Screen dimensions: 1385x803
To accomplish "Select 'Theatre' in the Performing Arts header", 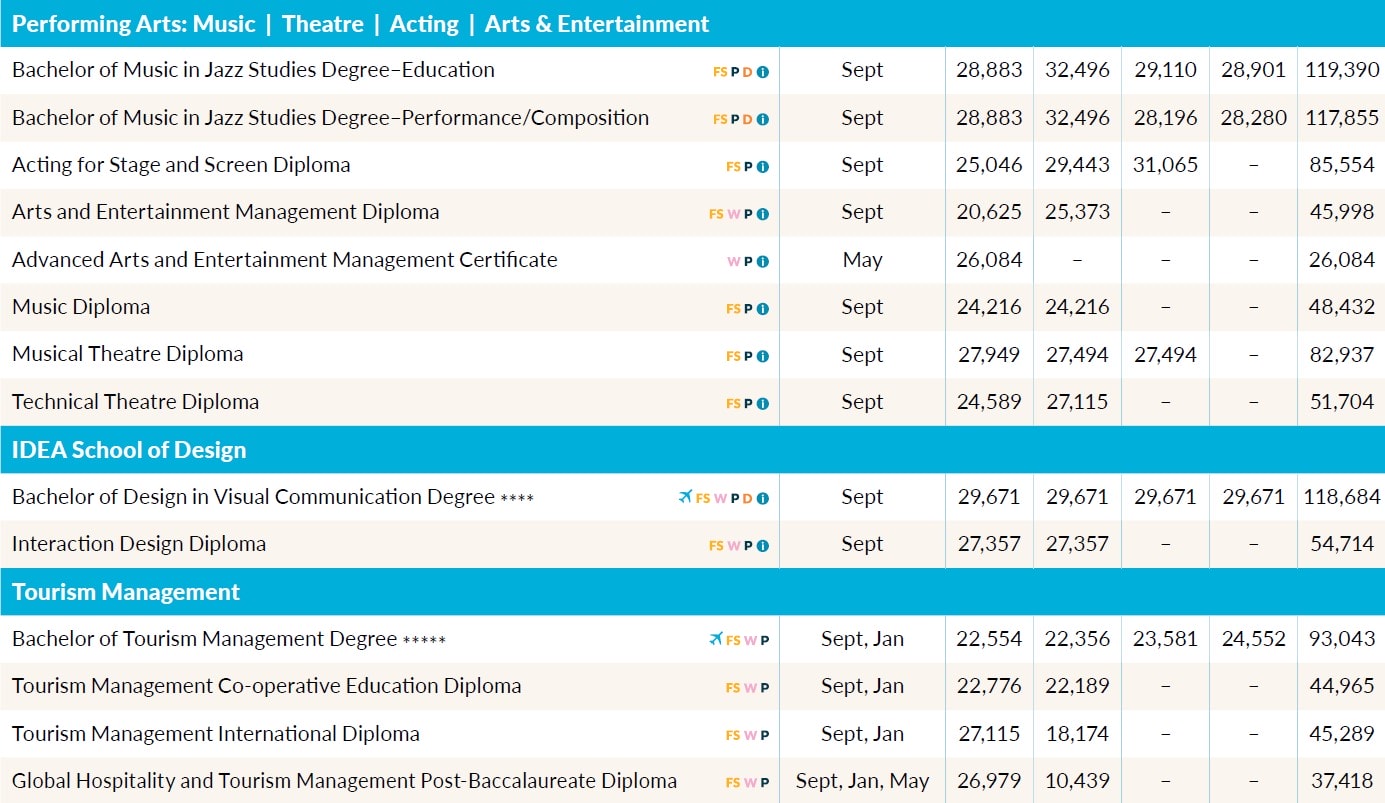I will (322, 24).
